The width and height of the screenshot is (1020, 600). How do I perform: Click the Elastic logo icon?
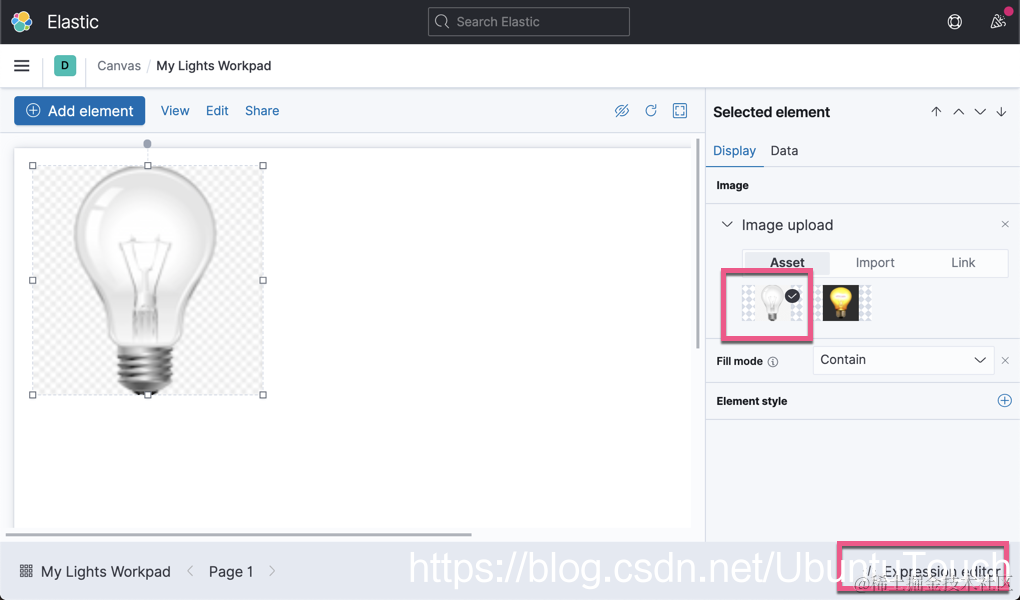21,21
